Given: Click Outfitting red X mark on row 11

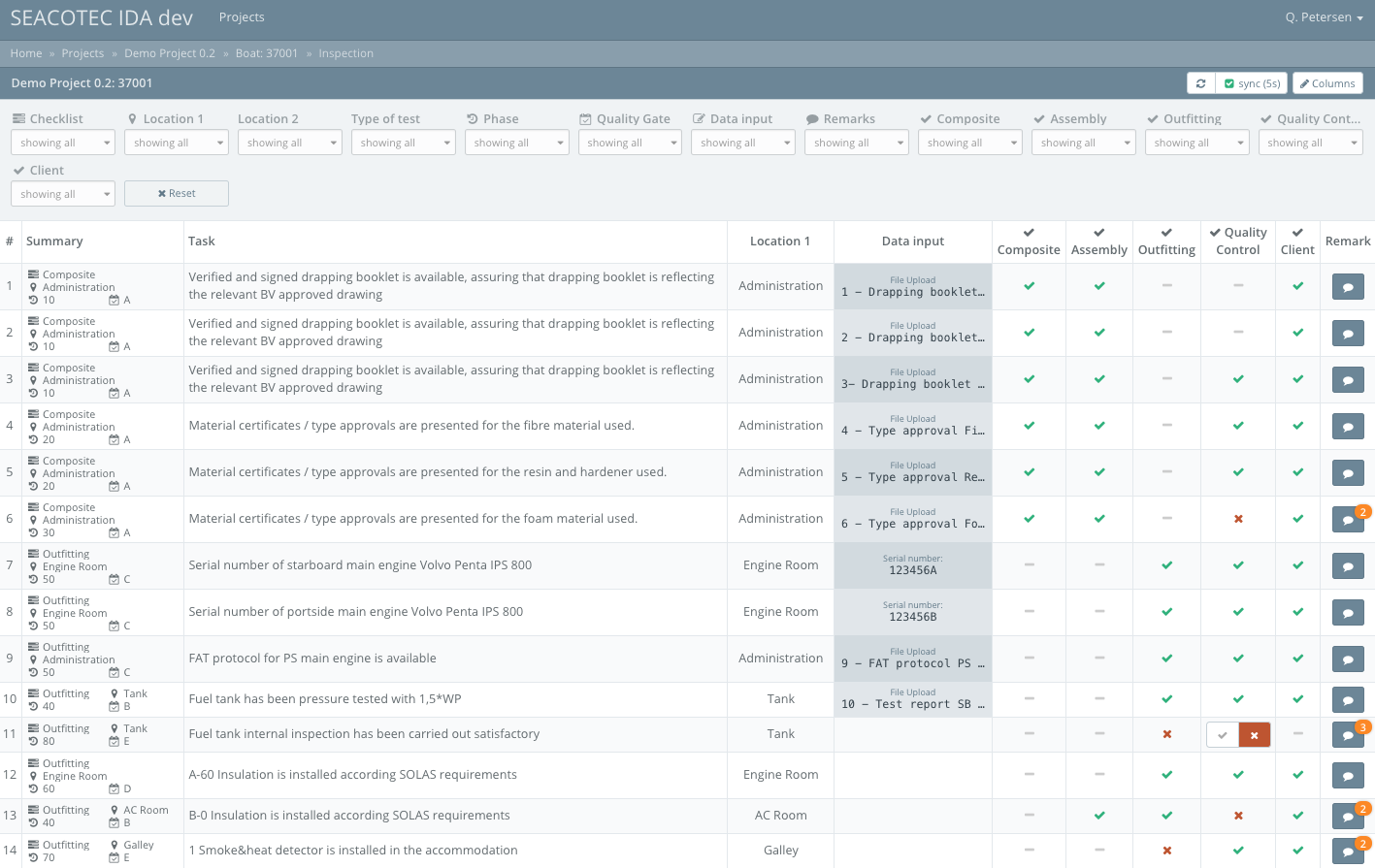Looking at the screenshot, I should 1167,734.
